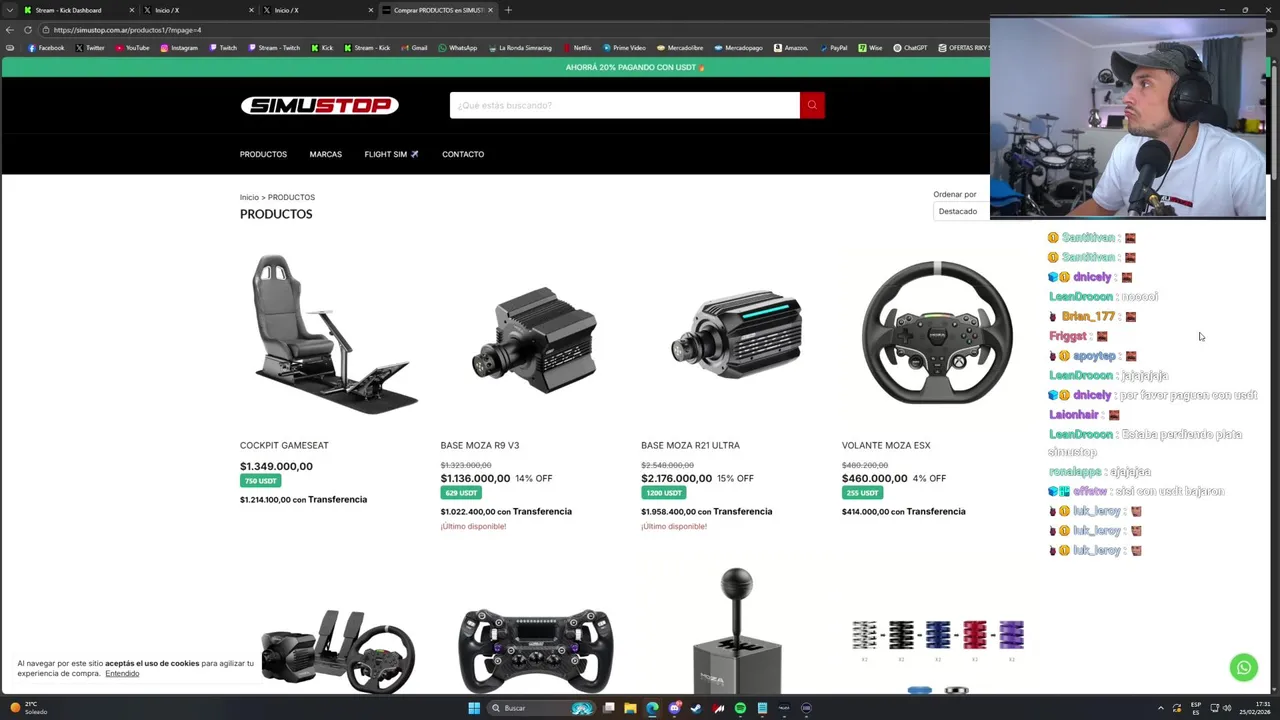
Task: Open VOLANTE MOZA ESX product title
Action: click(x=886, y=445)
